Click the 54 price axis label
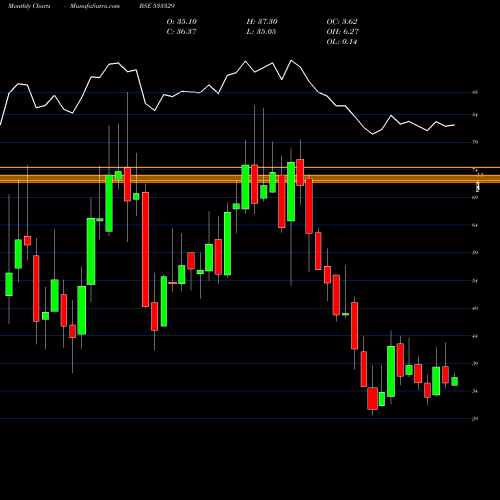Image resolution: width=500 pixels, height=500 pixels. click(475, 281)
